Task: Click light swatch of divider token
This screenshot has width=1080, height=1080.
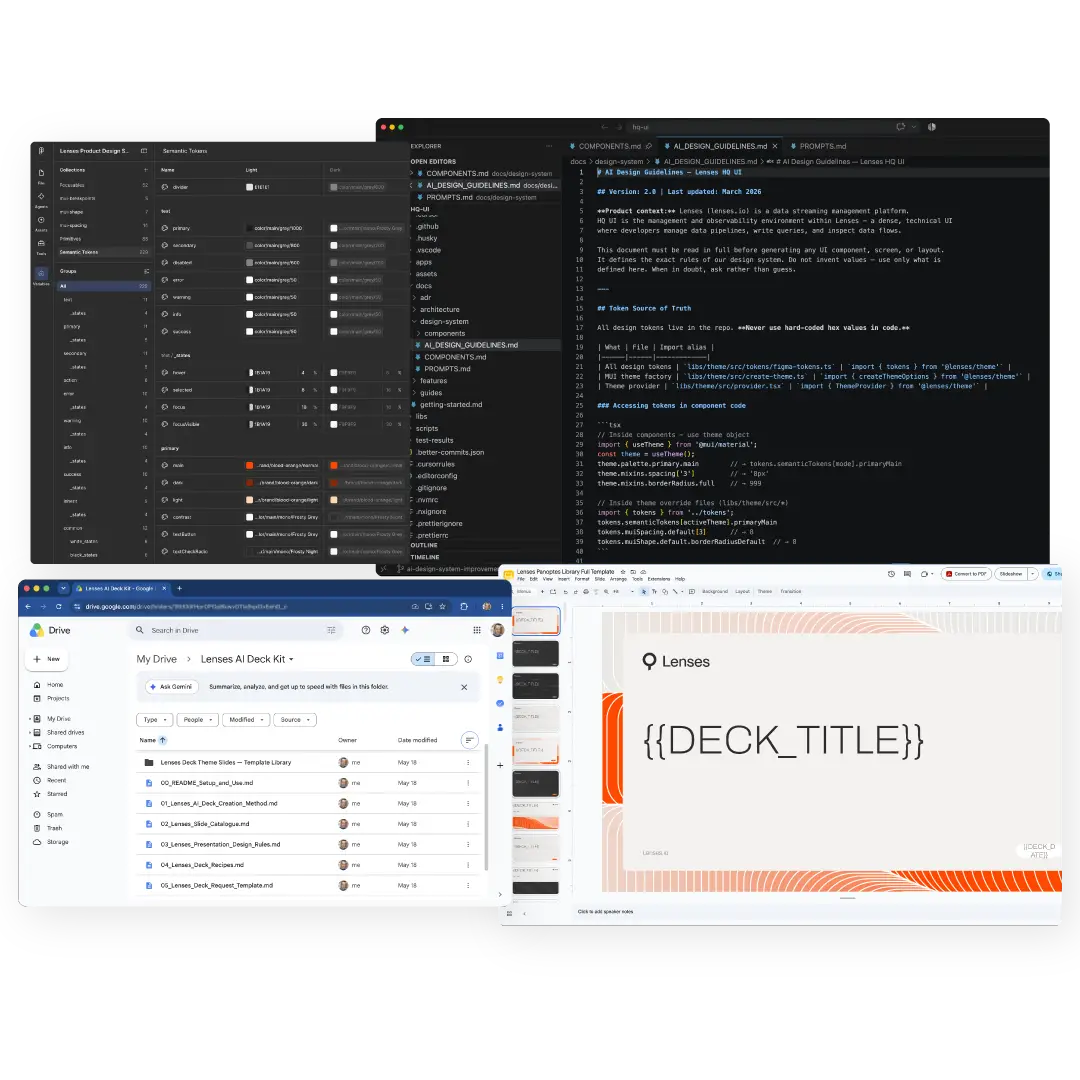Action: [249, 187]
